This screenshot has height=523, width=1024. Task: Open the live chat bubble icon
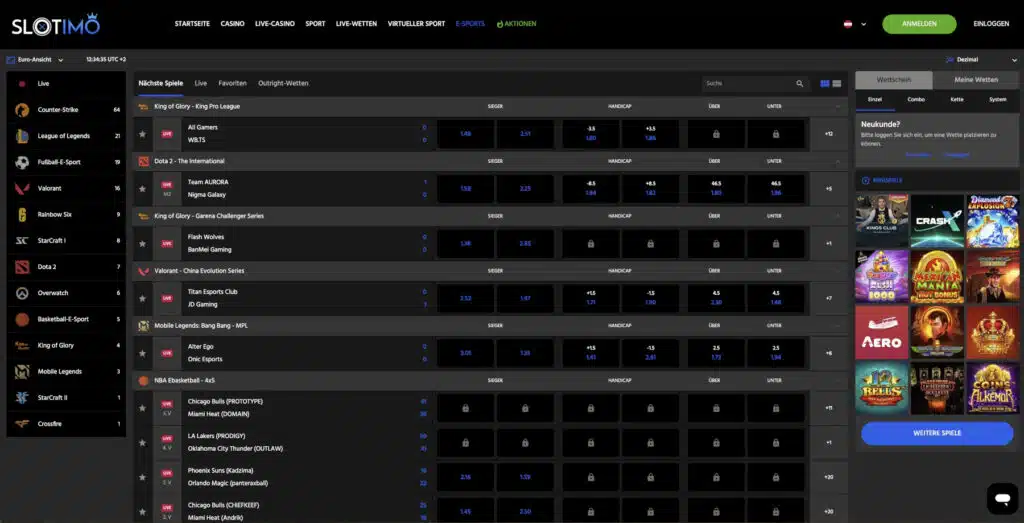[x=1002, y=499]
